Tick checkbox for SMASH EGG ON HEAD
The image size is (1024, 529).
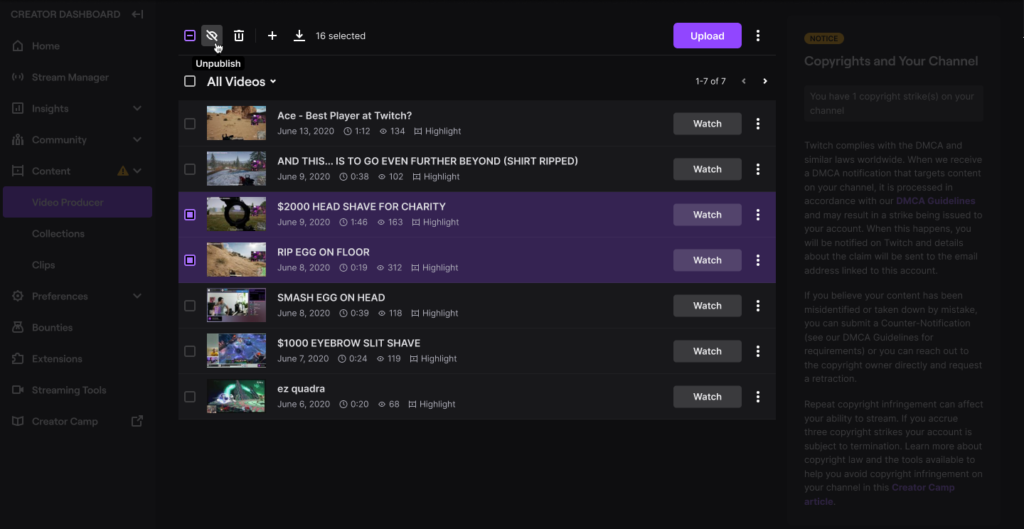click(x=189, y=306)
